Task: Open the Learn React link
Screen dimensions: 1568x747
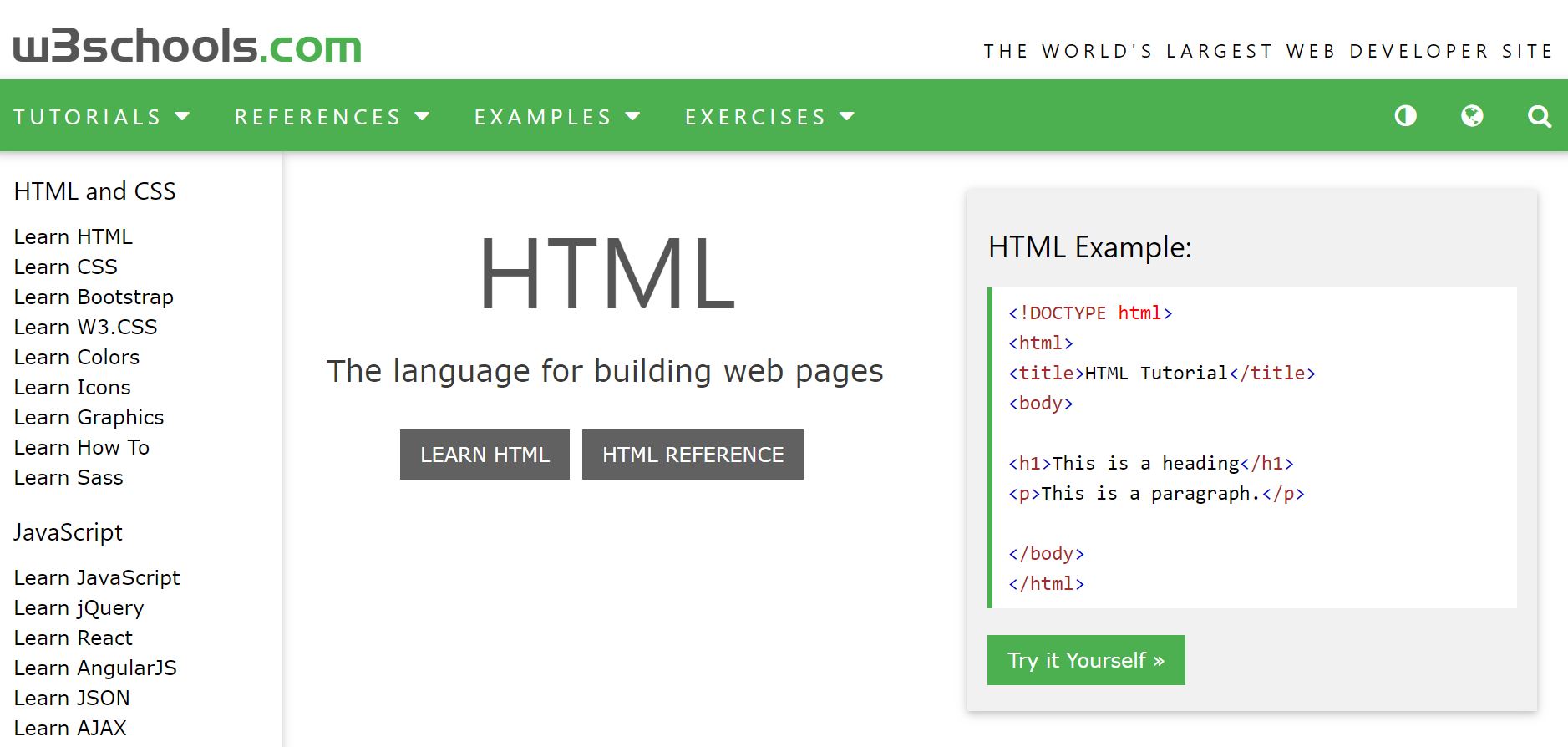Action: click(74, 638)
